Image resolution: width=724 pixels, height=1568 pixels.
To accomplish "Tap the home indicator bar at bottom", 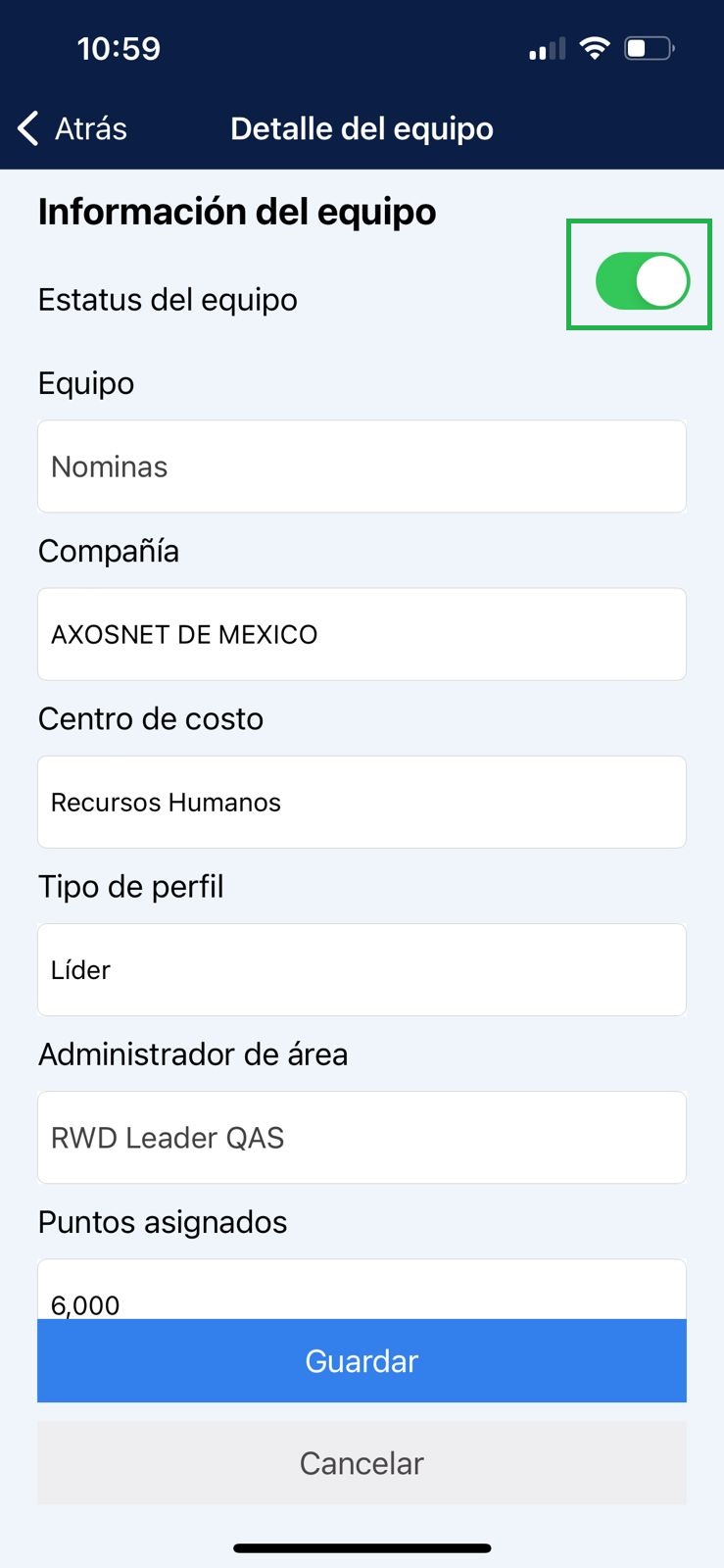I will pos(362,1548).
